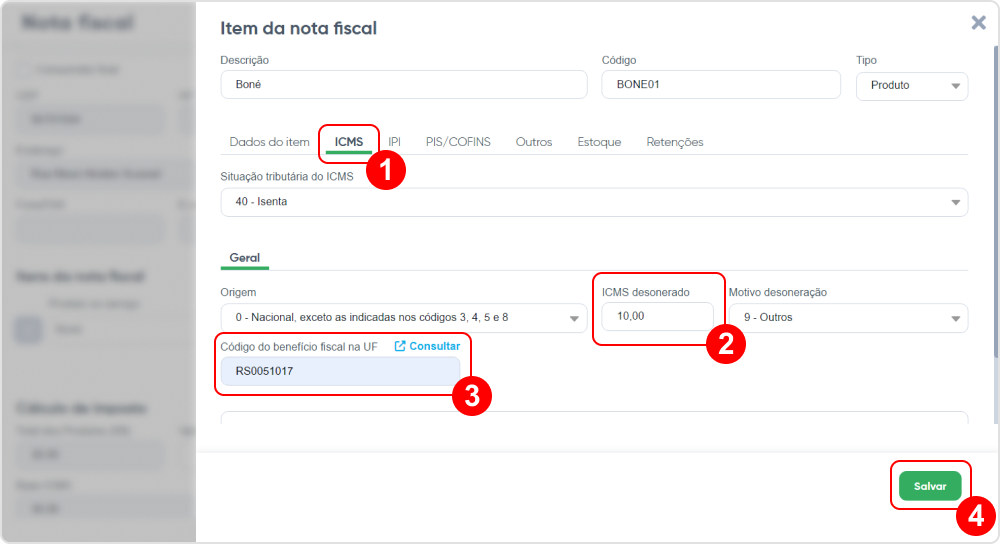The width and height of the screenshot is (1000, 544).
Task: Click the Motivo desoneração label
Action: [x=777, y=292]
